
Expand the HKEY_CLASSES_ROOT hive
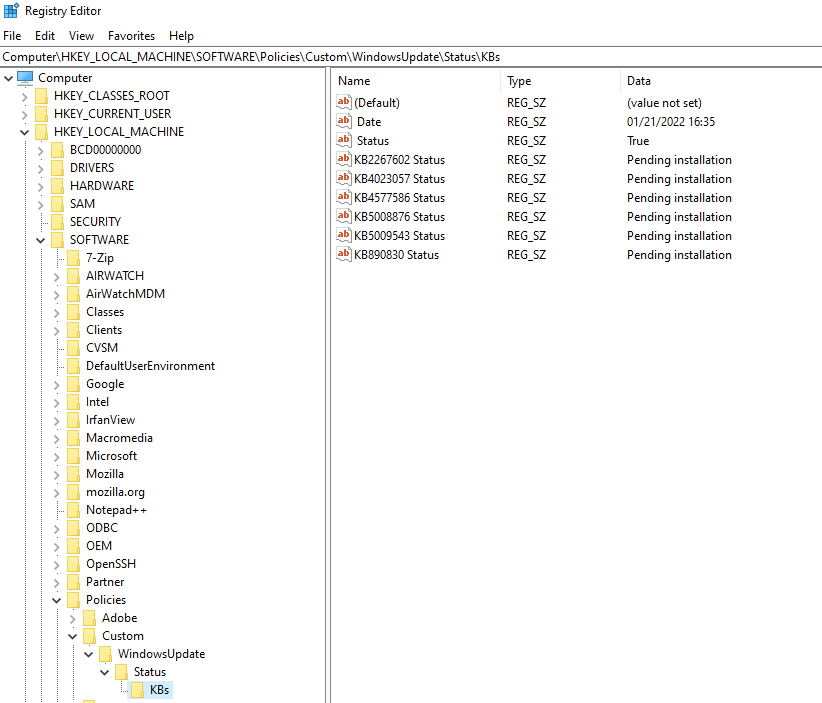pyautogui.click(x=24, y=96)
